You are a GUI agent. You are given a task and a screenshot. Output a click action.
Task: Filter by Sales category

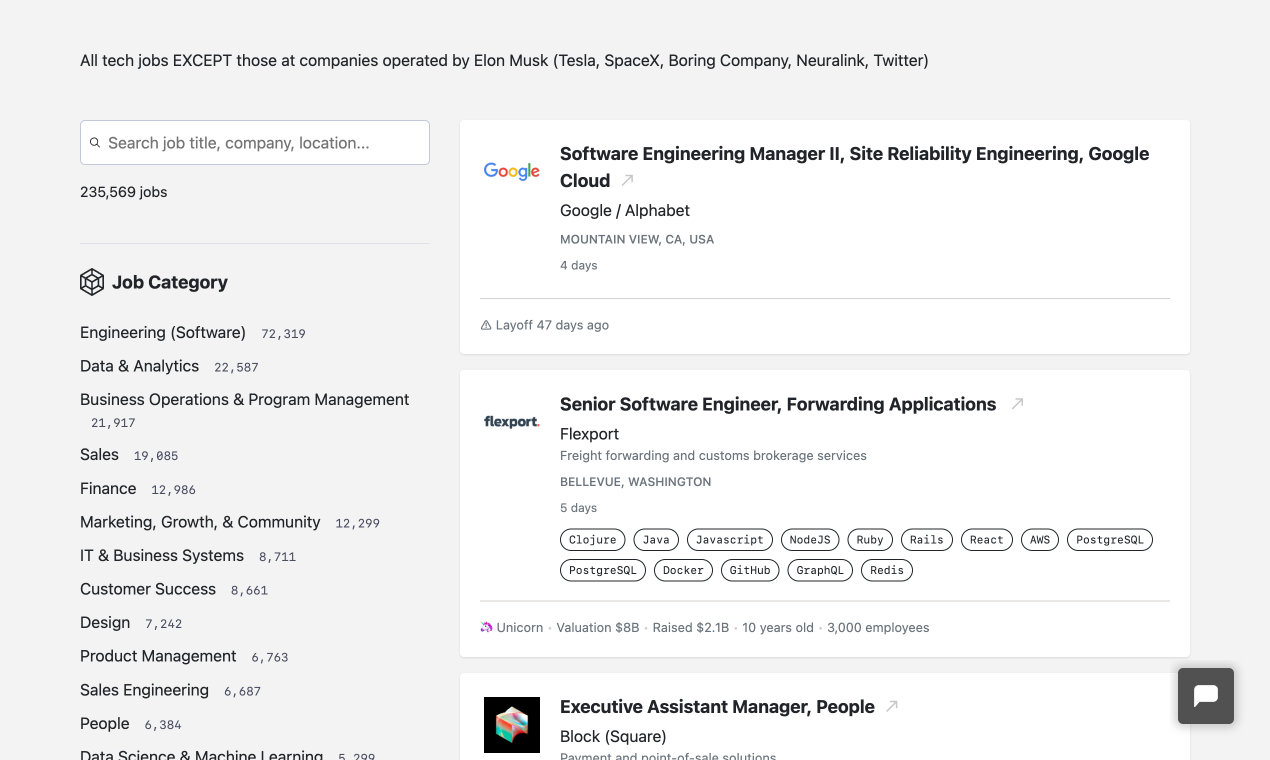click(99, 454)
